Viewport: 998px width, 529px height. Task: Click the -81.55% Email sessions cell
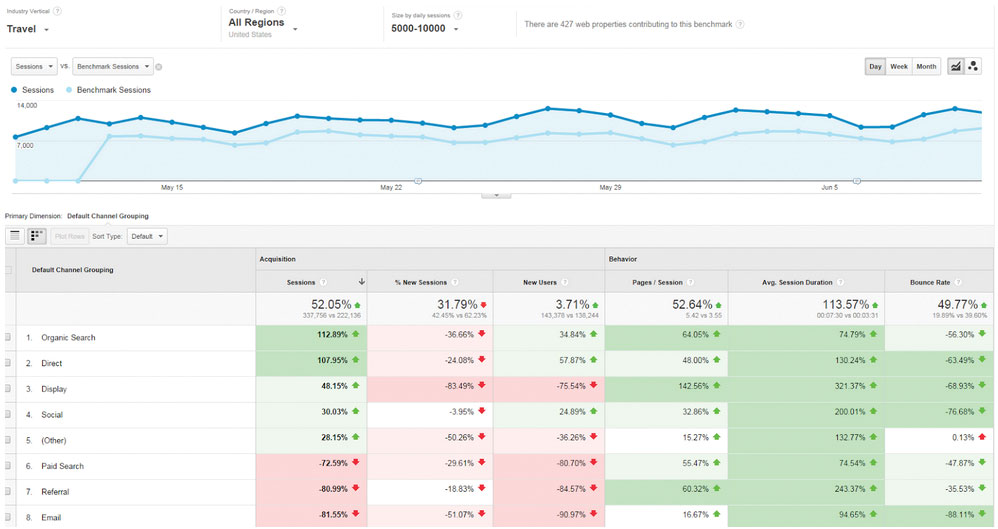coord(311,516)
